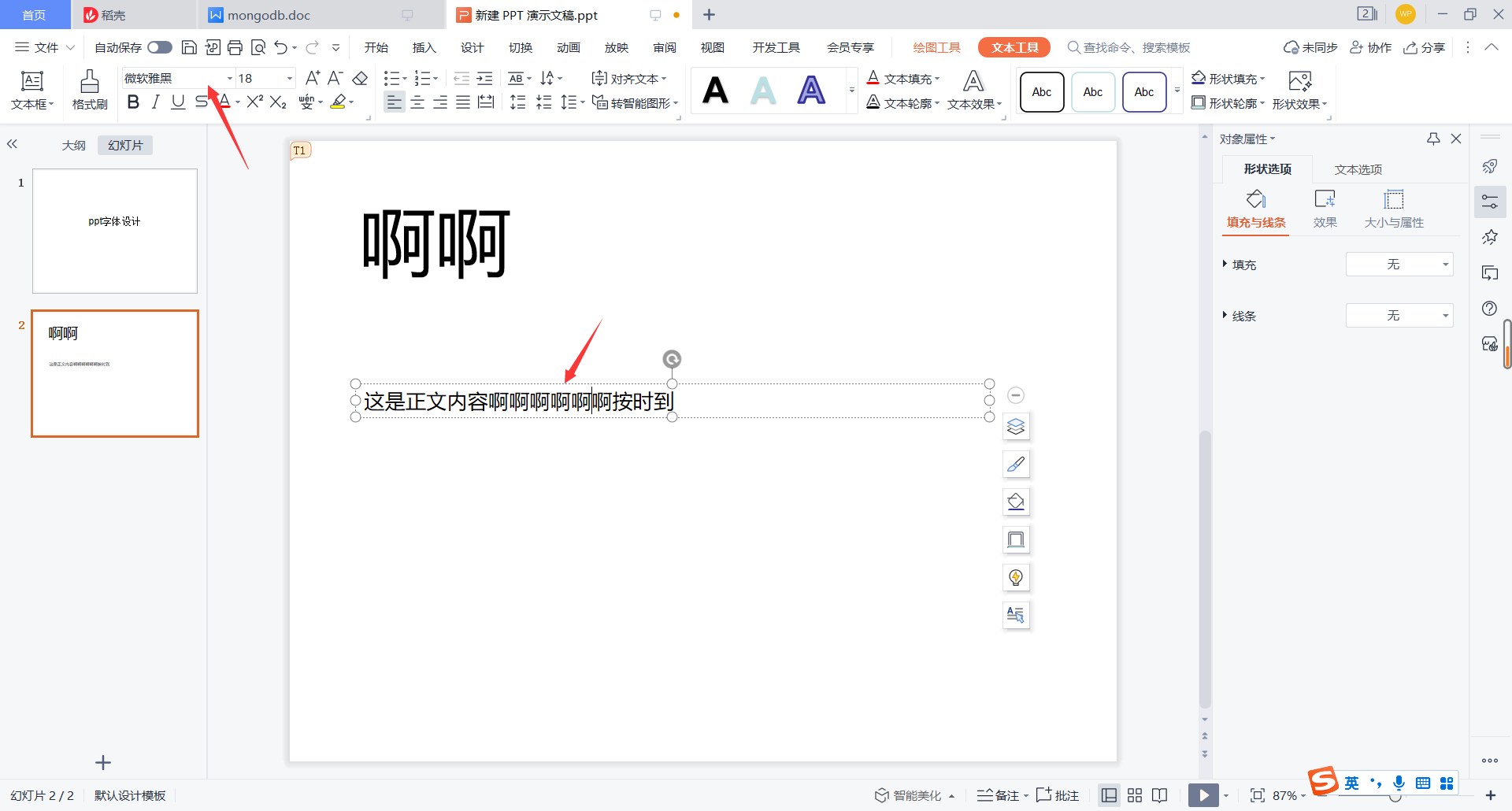Toggle auto save (自动保存) switch

pyautogui.click(x=160, y=47)
